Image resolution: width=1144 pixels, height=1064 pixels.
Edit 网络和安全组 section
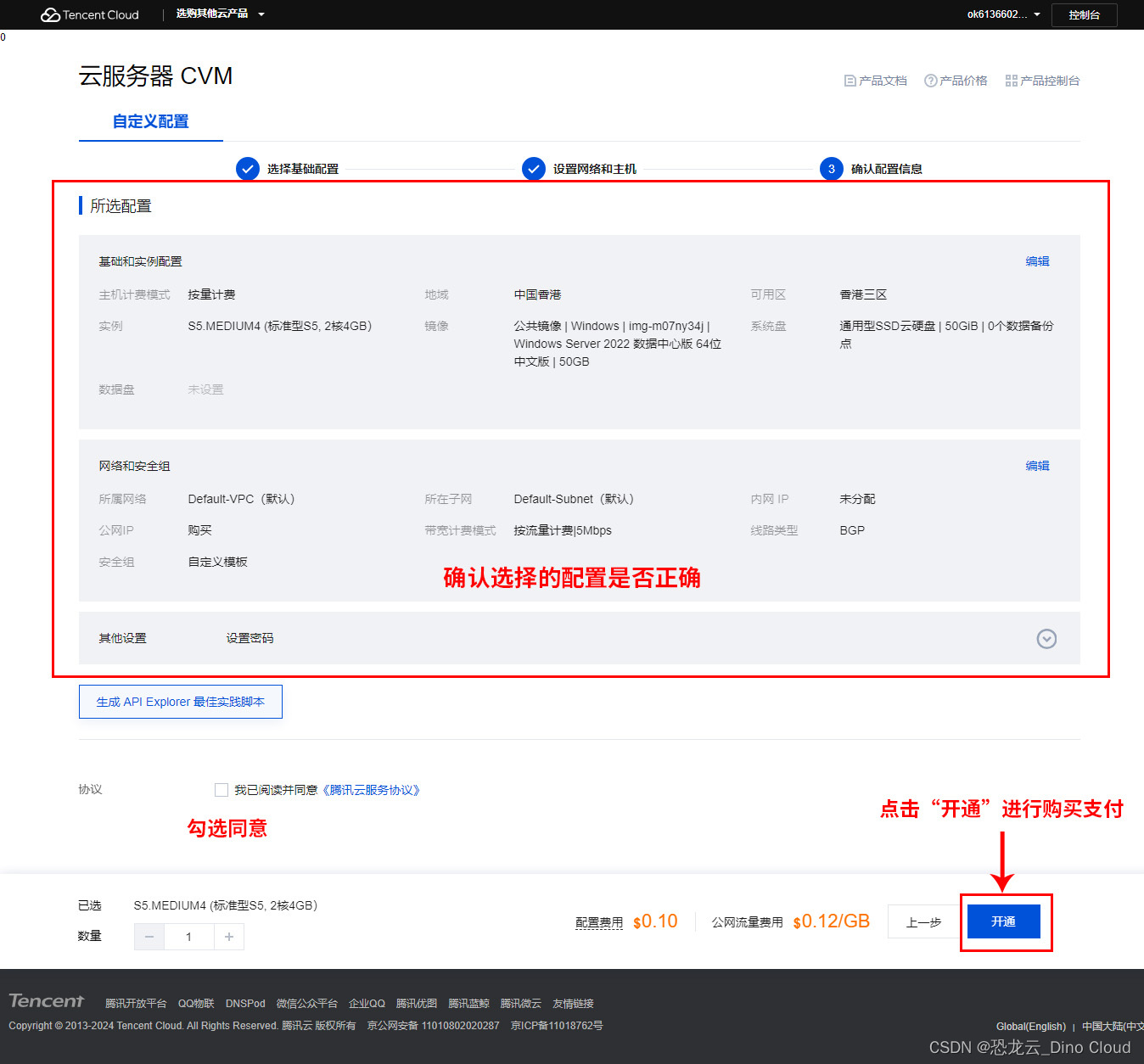(x=1037, y=466)
